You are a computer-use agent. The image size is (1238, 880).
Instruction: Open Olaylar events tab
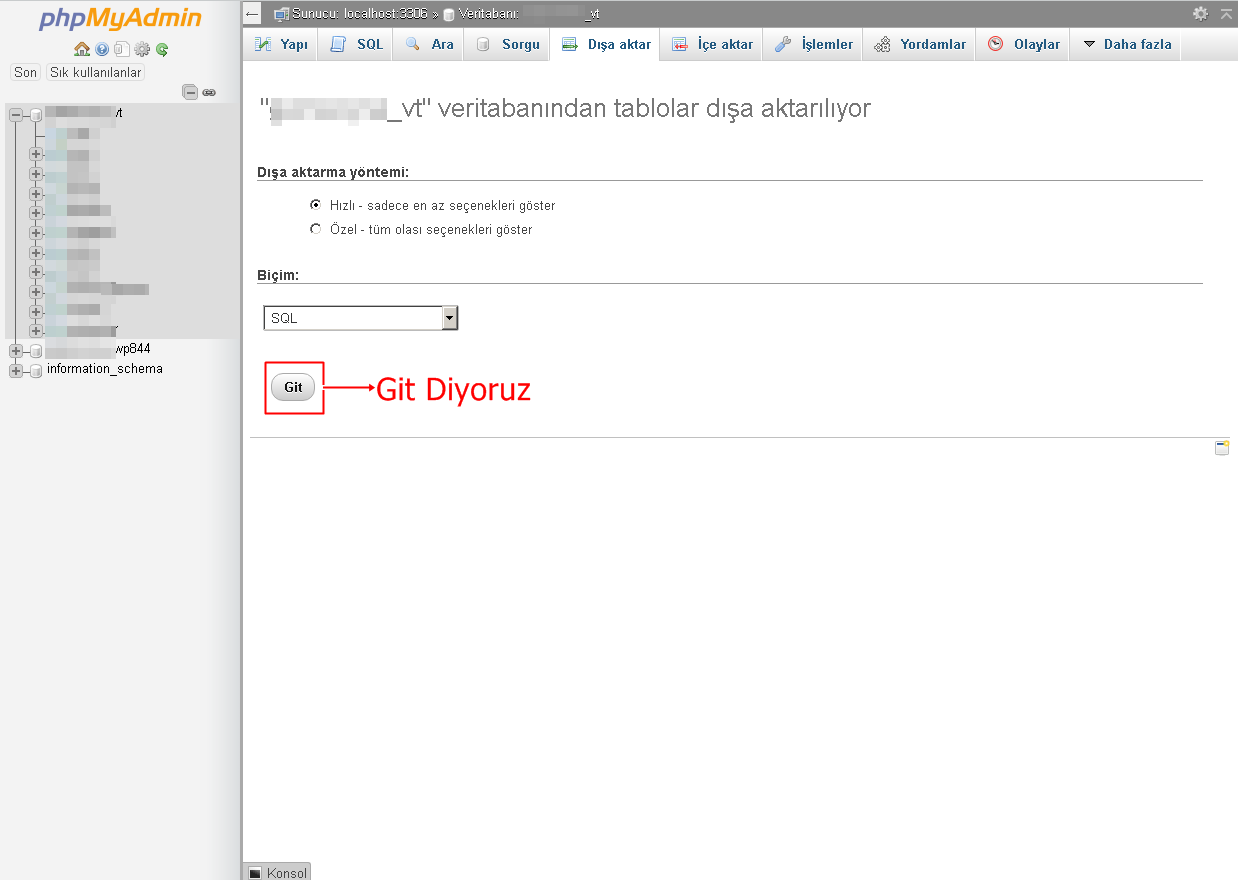click(1023, 44)
